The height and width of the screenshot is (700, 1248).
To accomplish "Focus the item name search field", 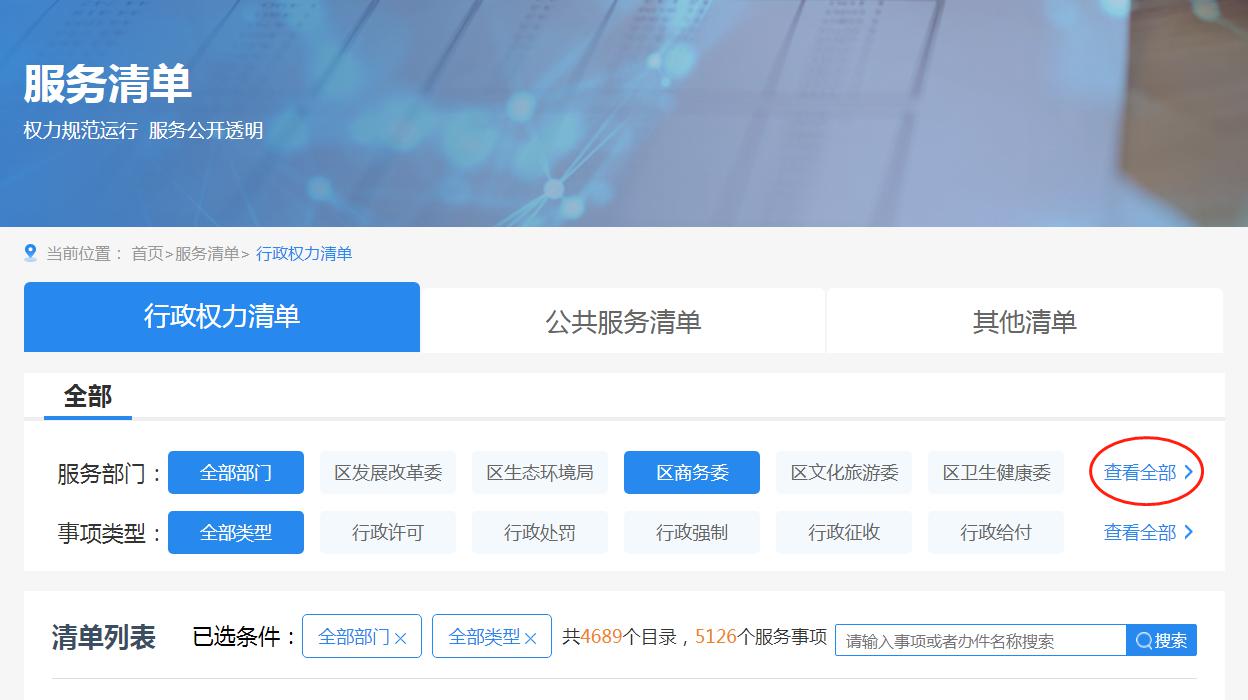I will click(980, 640).
